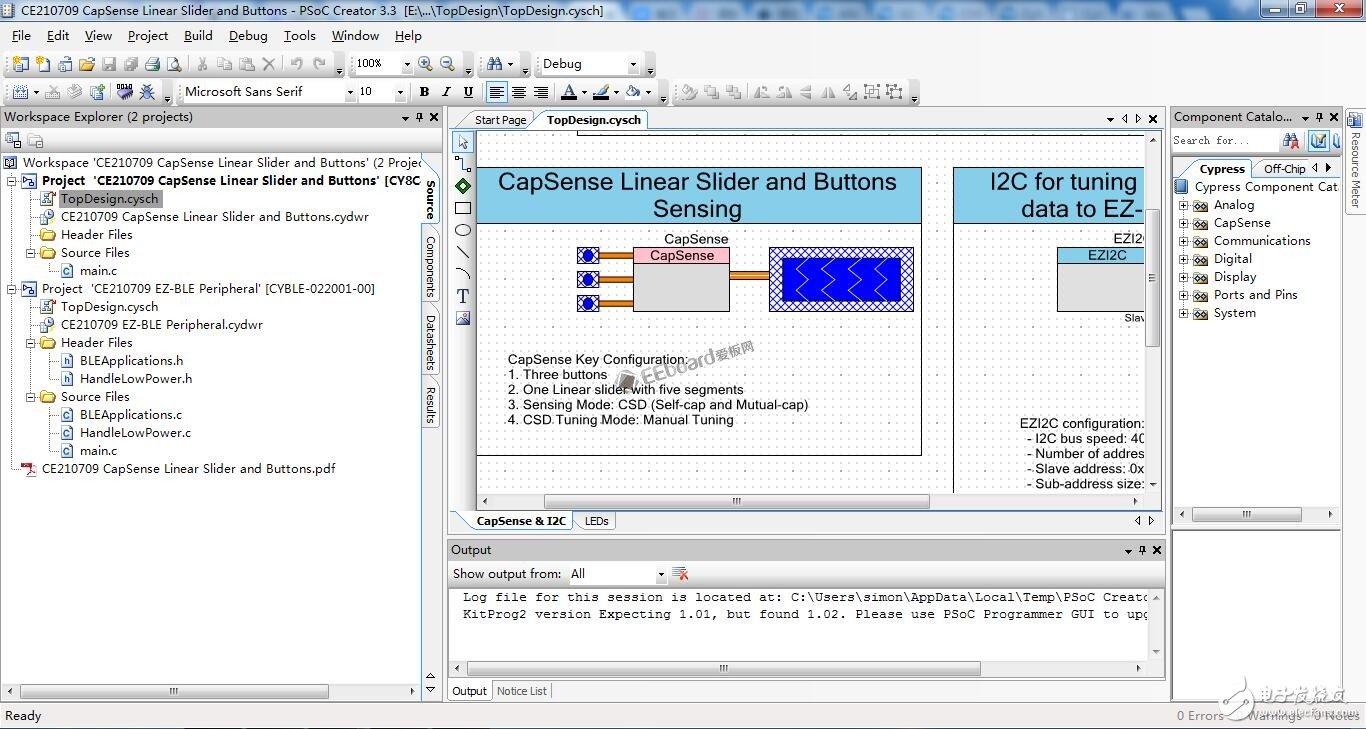Image resolution: width=1366 pixels, height=729 pixels.
Task: Toggle center text alignment
Action: tap(519, 92)
